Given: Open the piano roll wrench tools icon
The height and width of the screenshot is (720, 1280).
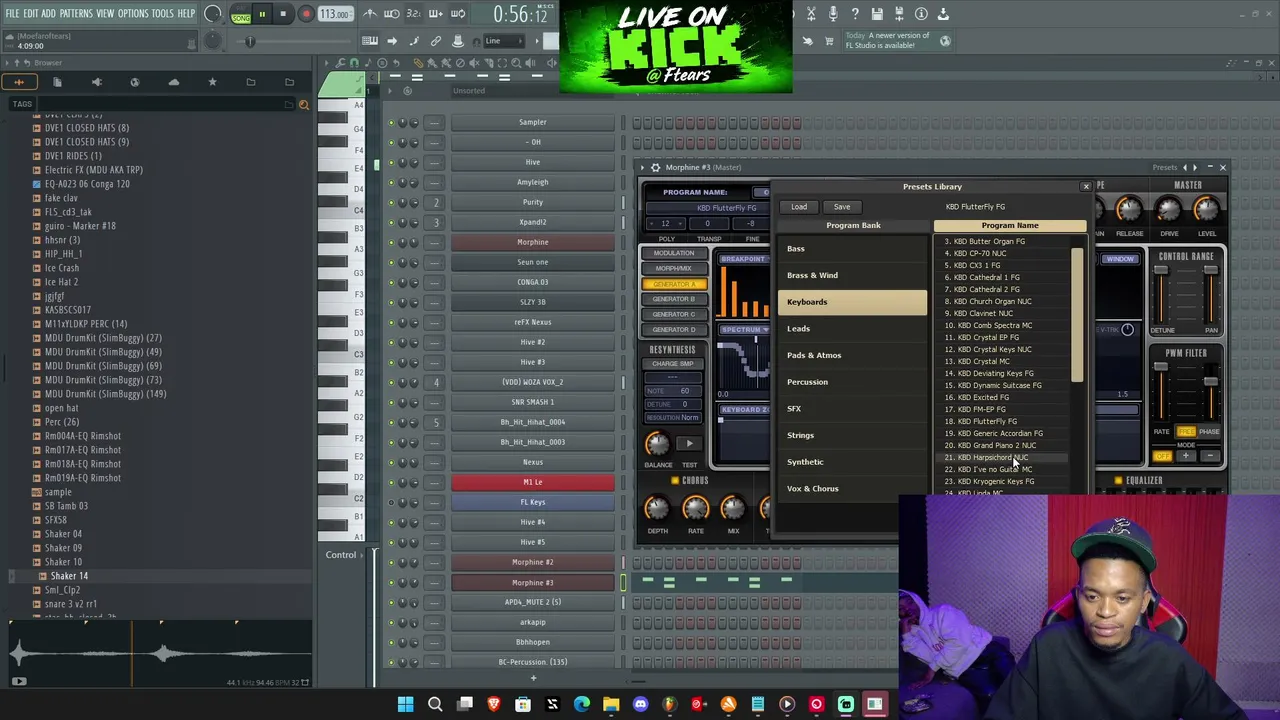Looking at the screenshot, I should [339, 63].
